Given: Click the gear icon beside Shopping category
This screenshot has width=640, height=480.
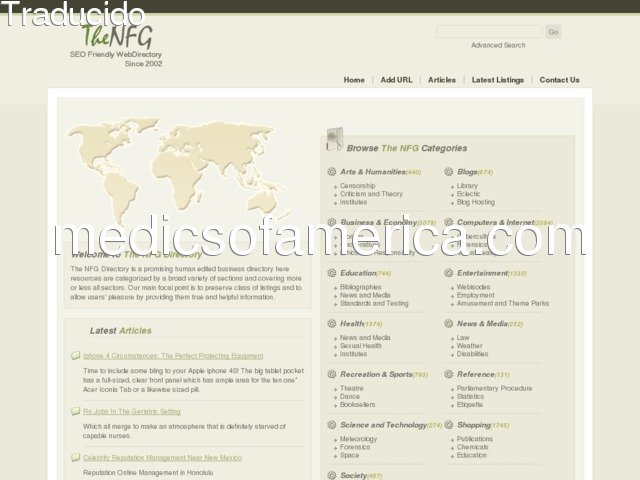Looking at the screenshot, I should pyautogui.click(x=450, y=425).
